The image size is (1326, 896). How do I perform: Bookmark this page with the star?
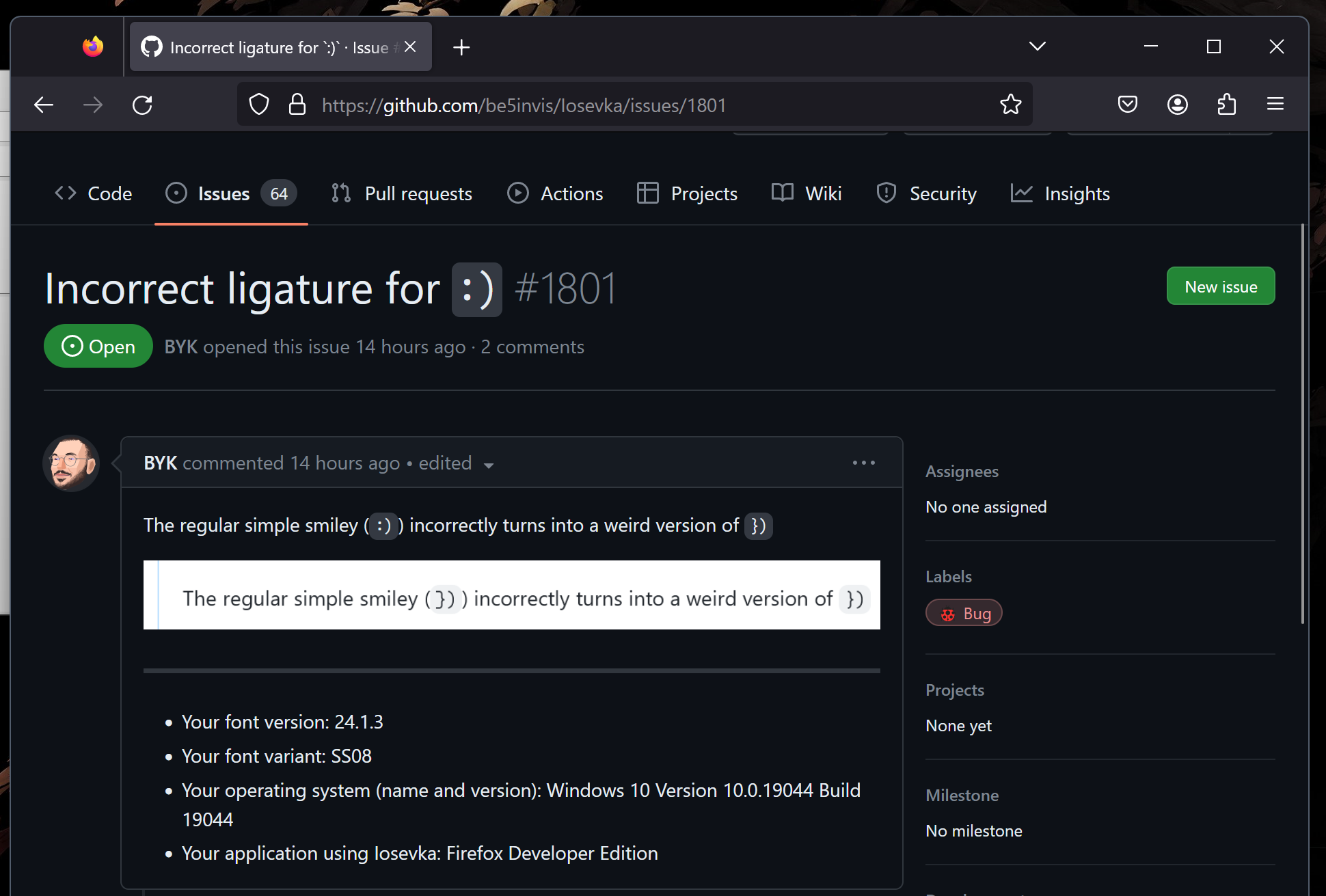(x=1010, y=104)
